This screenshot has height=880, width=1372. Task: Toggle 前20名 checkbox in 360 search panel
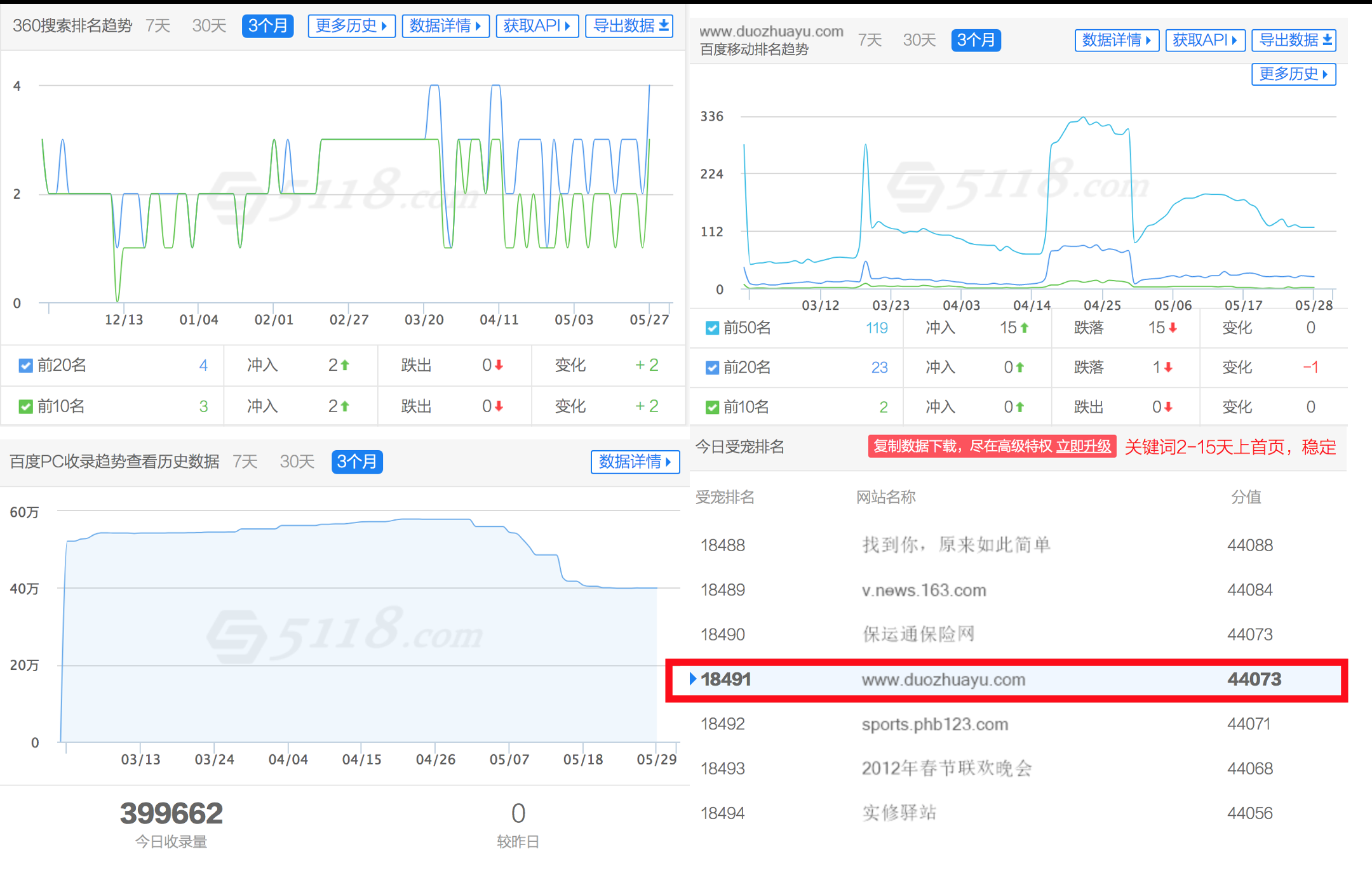pyautogui.click(x=25, y=366)
